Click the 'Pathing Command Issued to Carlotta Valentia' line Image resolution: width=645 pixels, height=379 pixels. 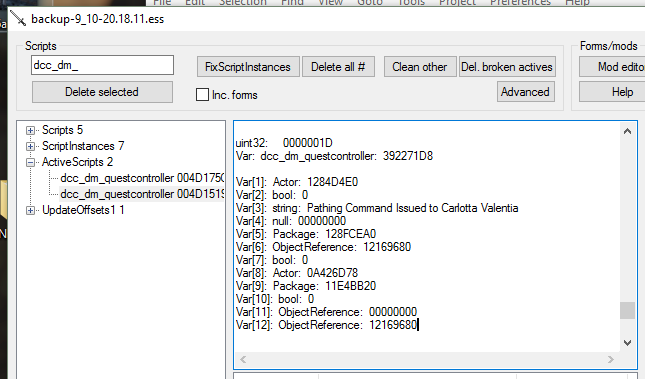pos(377,208)
